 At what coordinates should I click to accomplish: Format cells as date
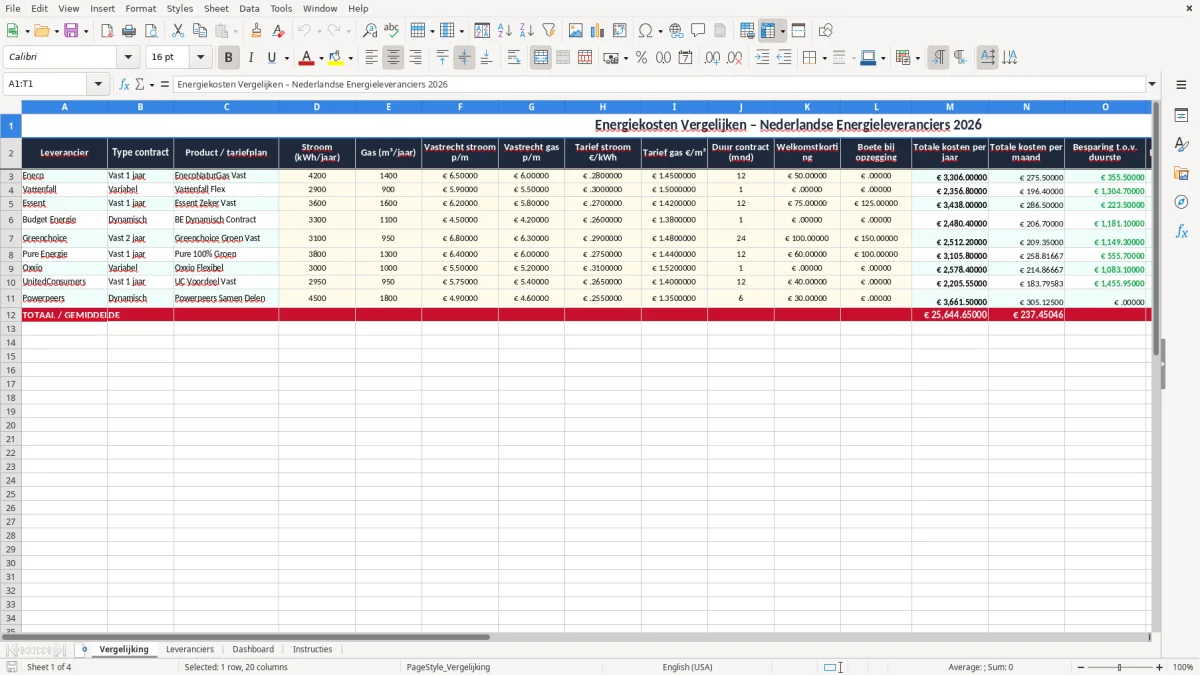tap(685, 58)
